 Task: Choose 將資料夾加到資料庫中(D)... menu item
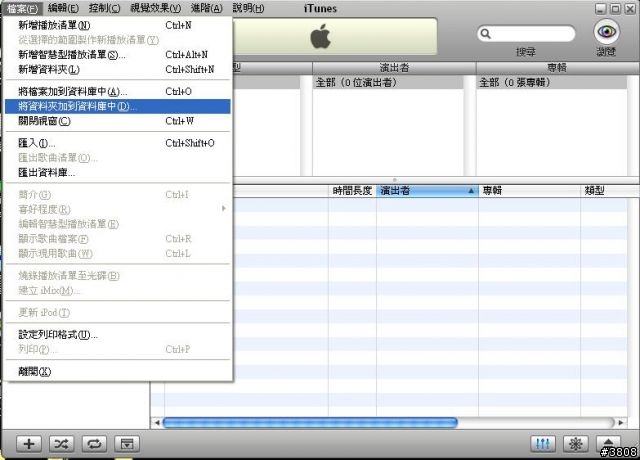point(118,107)
